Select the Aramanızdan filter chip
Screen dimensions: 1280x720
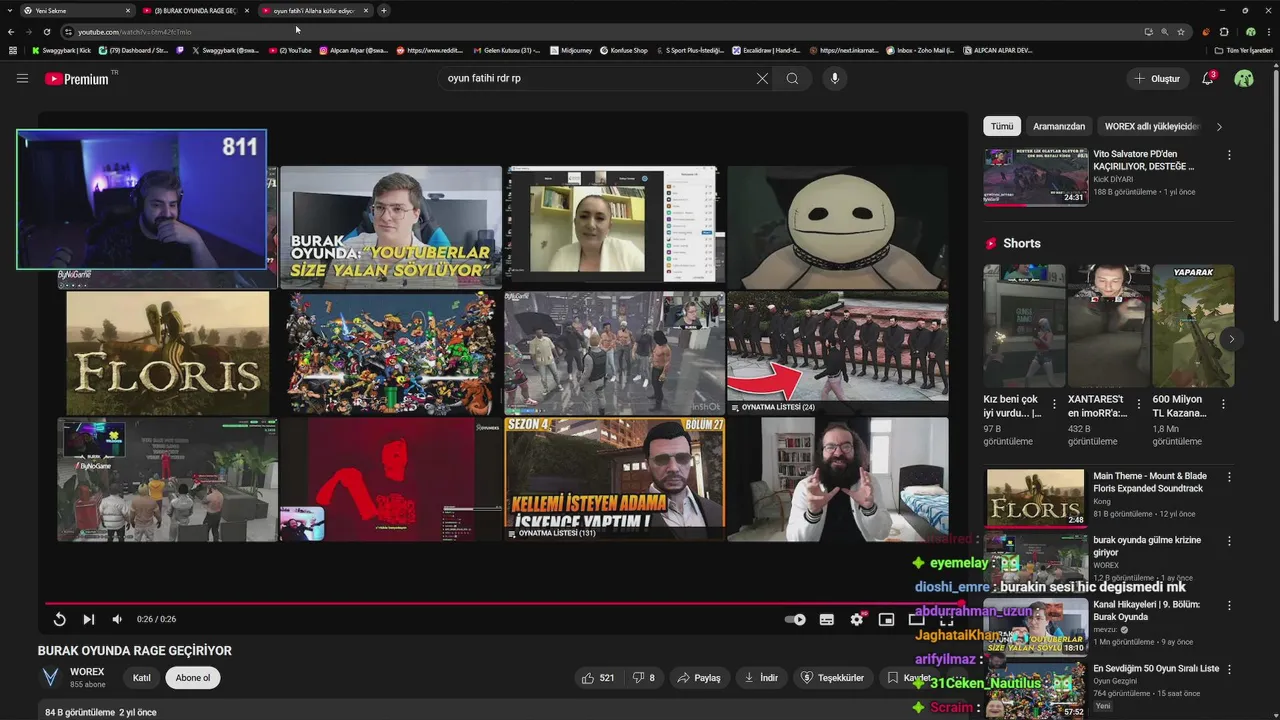(x=1059, y=126)
